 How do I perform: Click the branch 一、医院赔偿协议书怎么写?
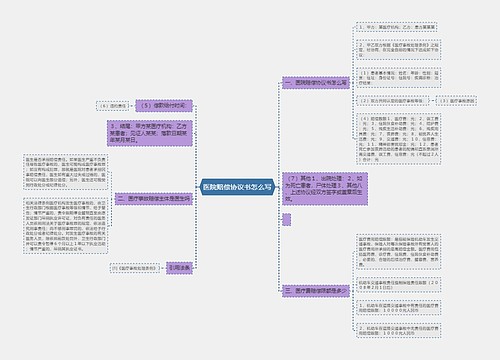tap(316, 83)
